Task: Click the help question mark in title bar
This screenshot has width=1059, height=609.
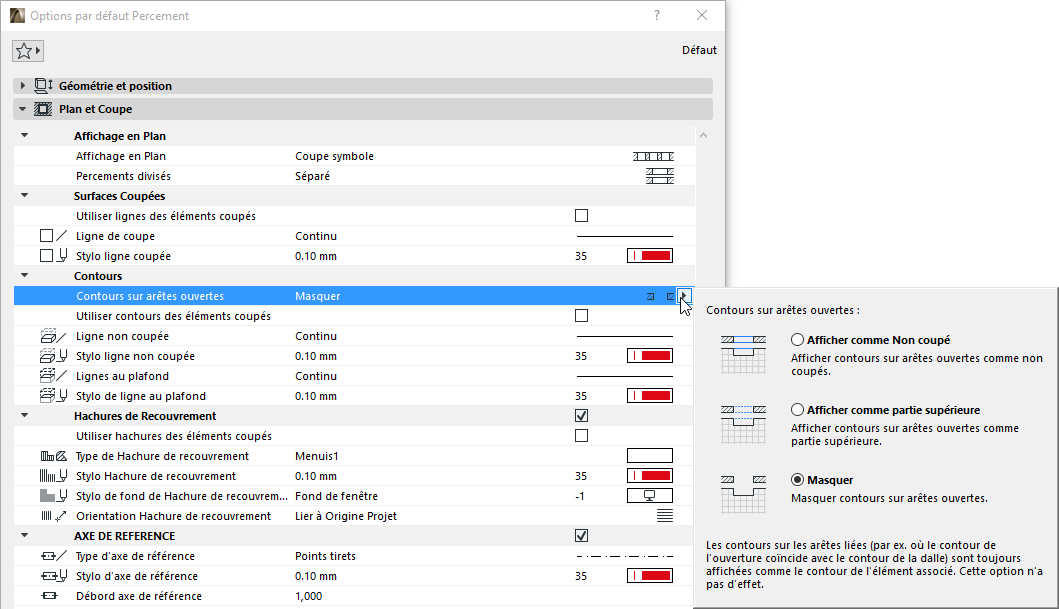Action: 656,16
